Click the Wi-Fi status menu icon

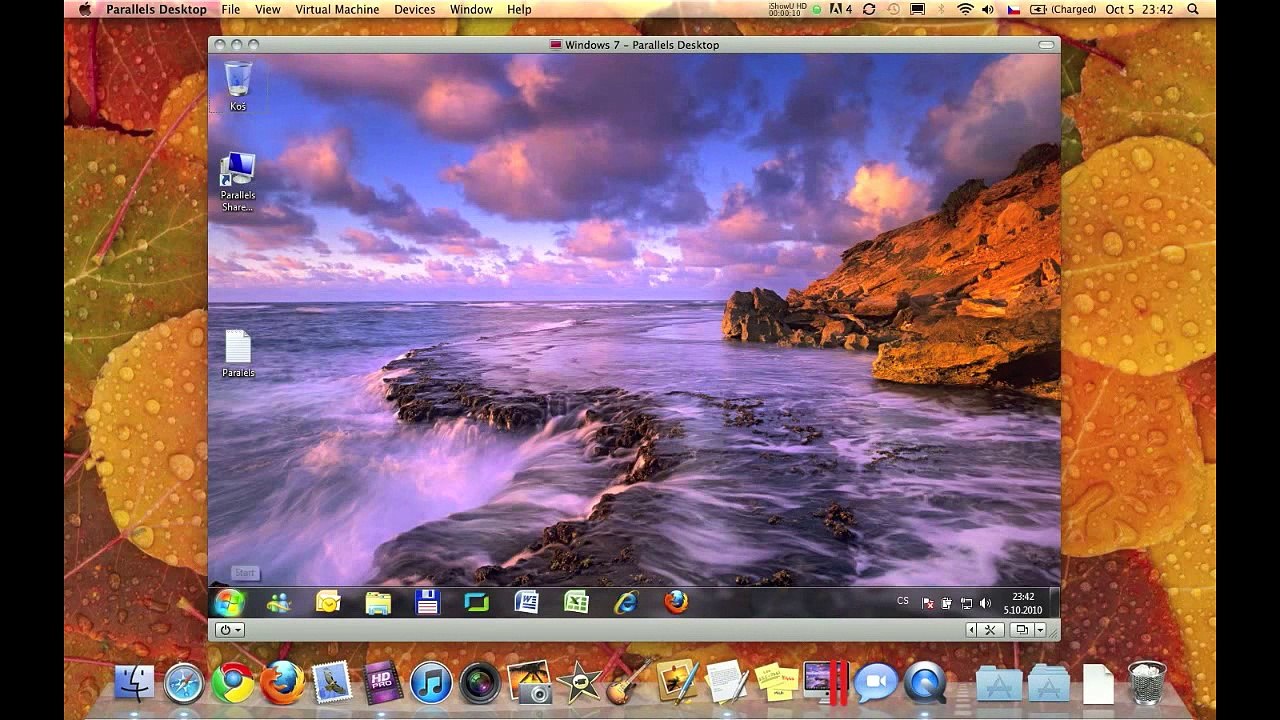965,9
